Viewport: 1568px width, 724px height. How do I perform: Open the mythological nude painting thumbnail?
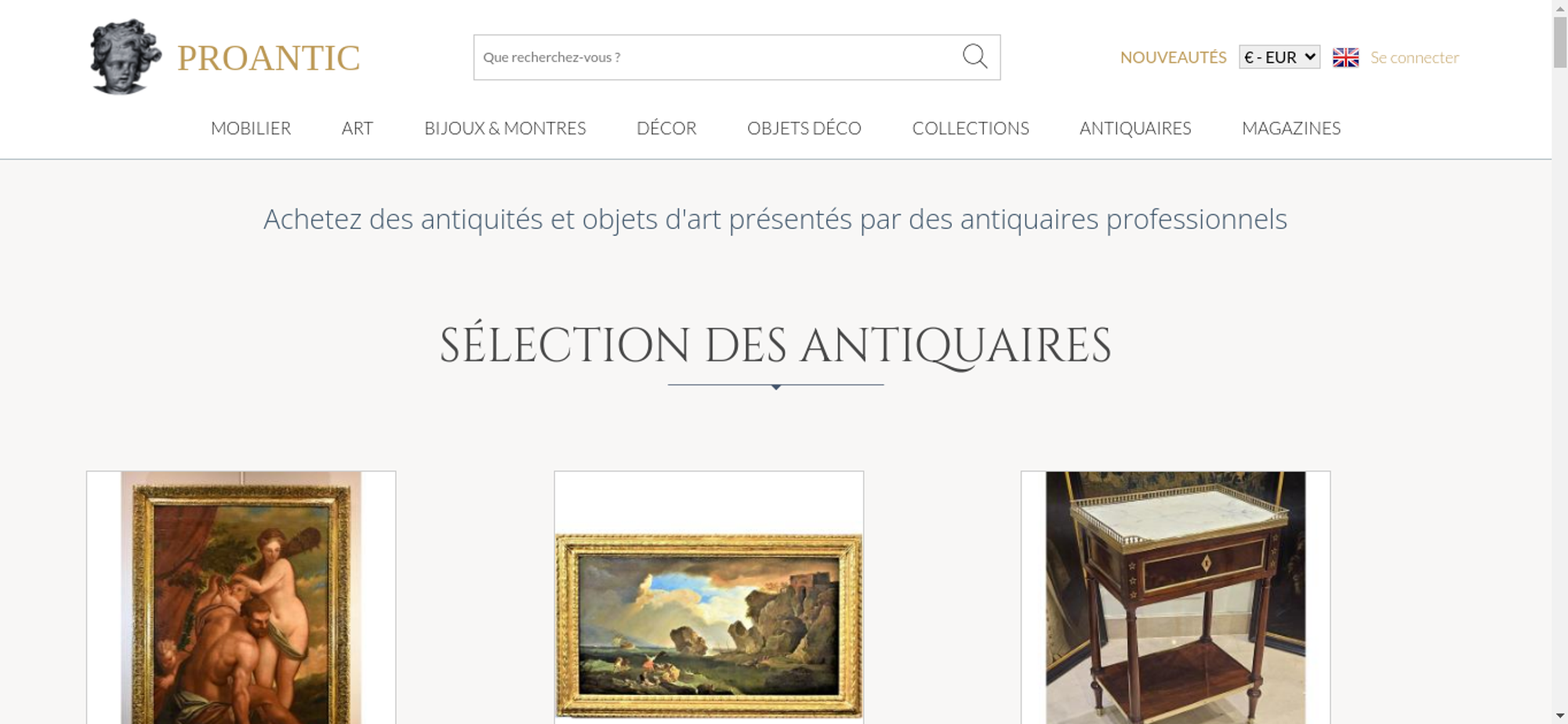tap(241, 598)
